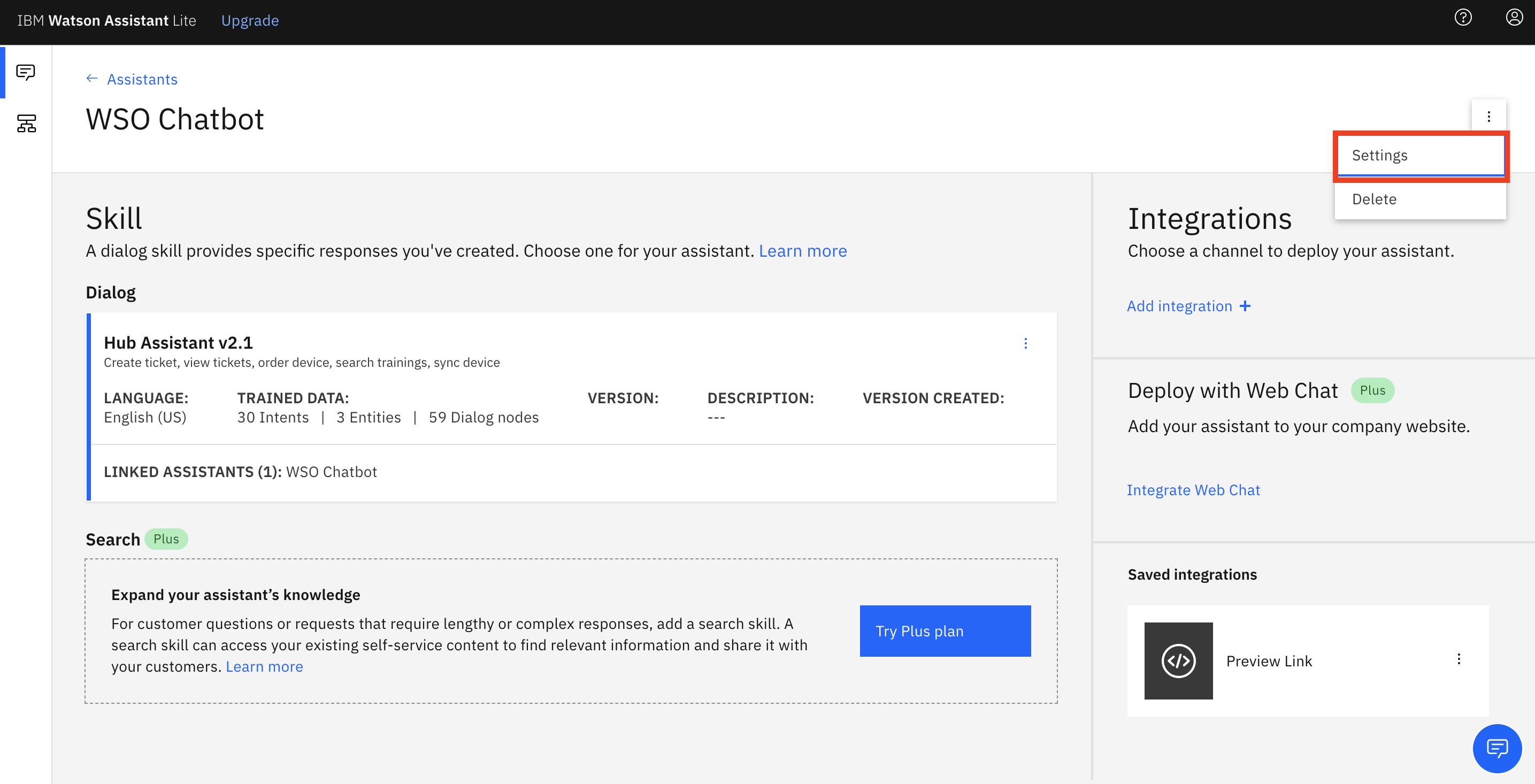Open Preview Link overflow menu
The height and width of the screenshot is (784, 1535).
[x=1459, y=659]
